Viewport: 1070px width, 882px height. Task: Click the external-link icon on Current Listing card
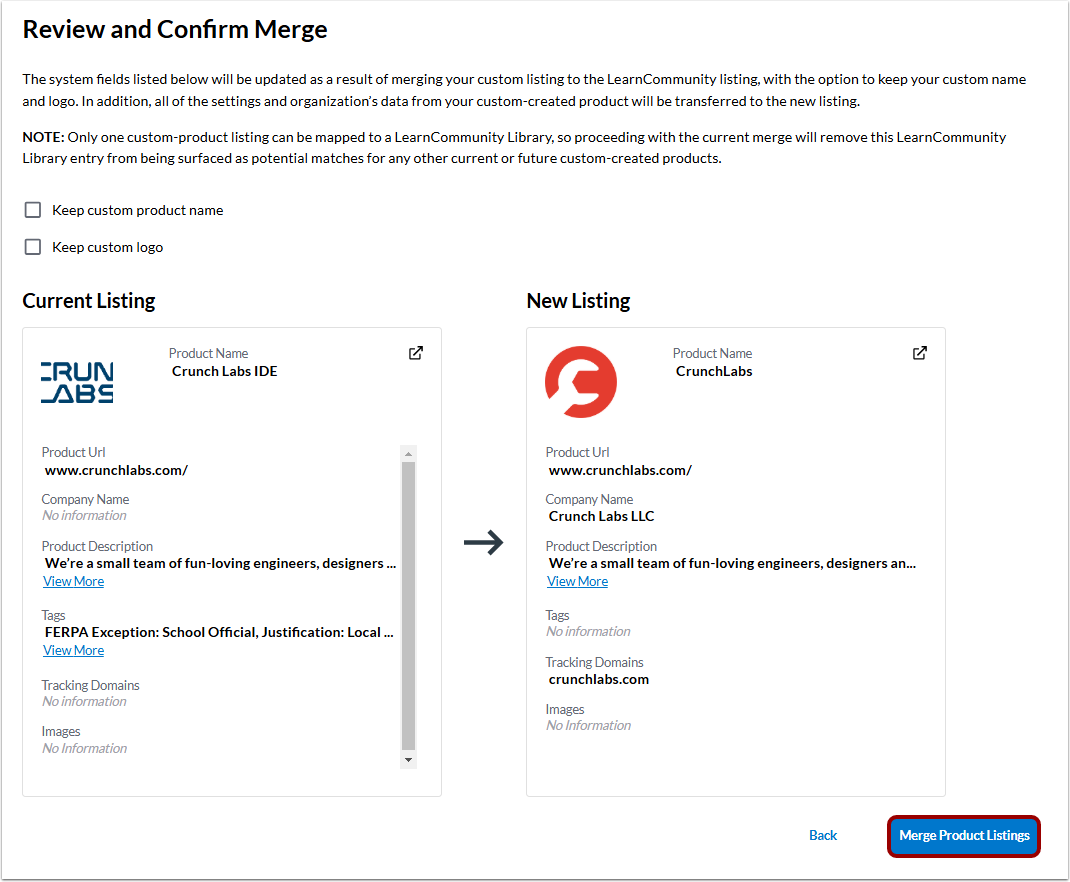(x=415, y=352)
